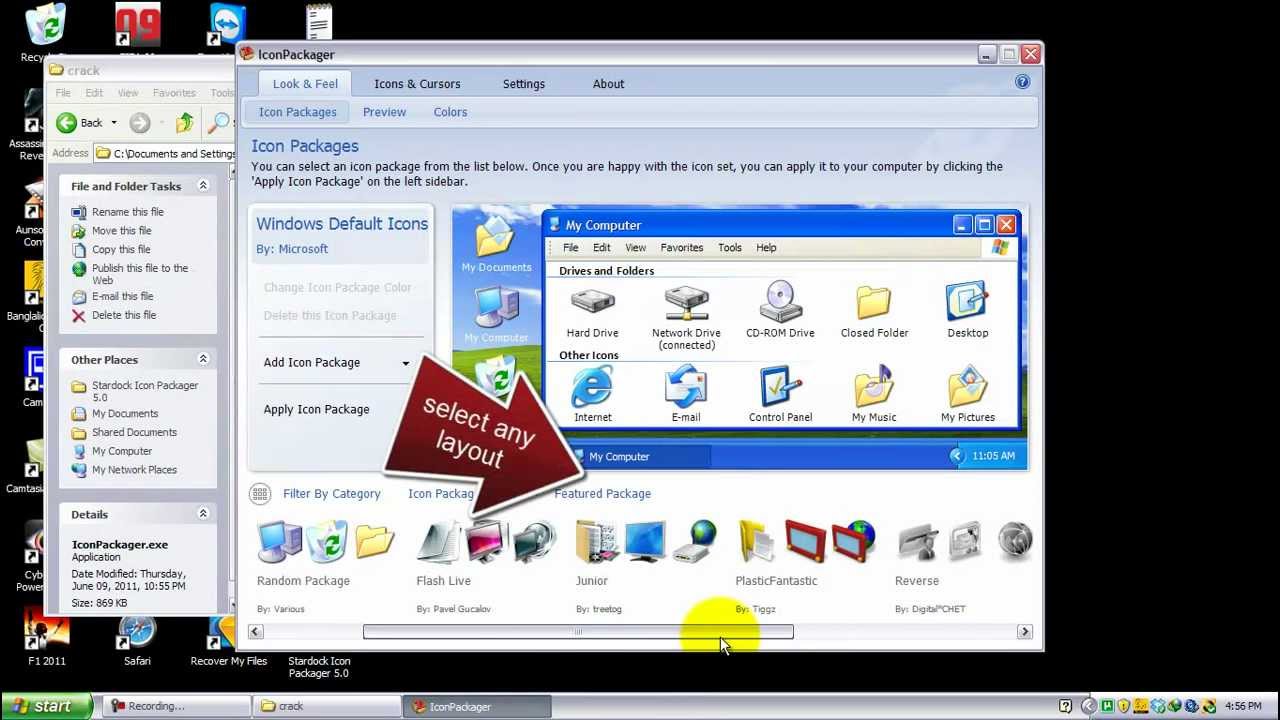Expand the Add Icon Package dropdown arrow

(405, 363)
